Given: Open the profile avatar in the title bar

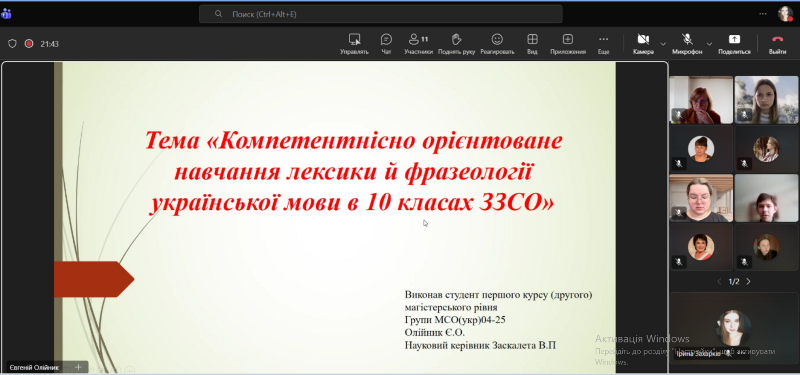Looking at the screenshot, I should [x=785, y=14].
